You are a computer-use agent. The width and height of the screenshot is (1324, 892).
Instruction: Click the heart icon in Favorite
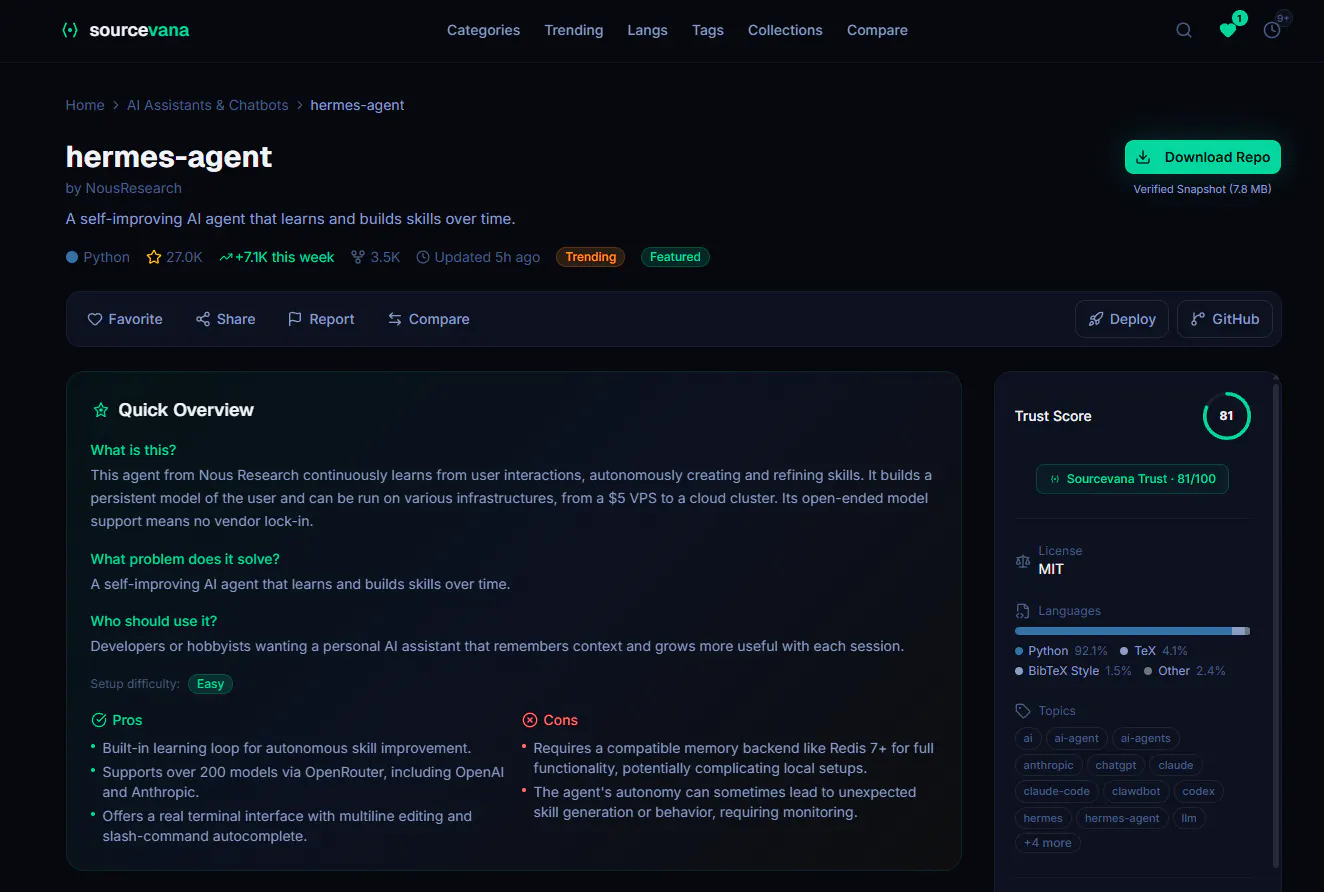tap(95, 319)
